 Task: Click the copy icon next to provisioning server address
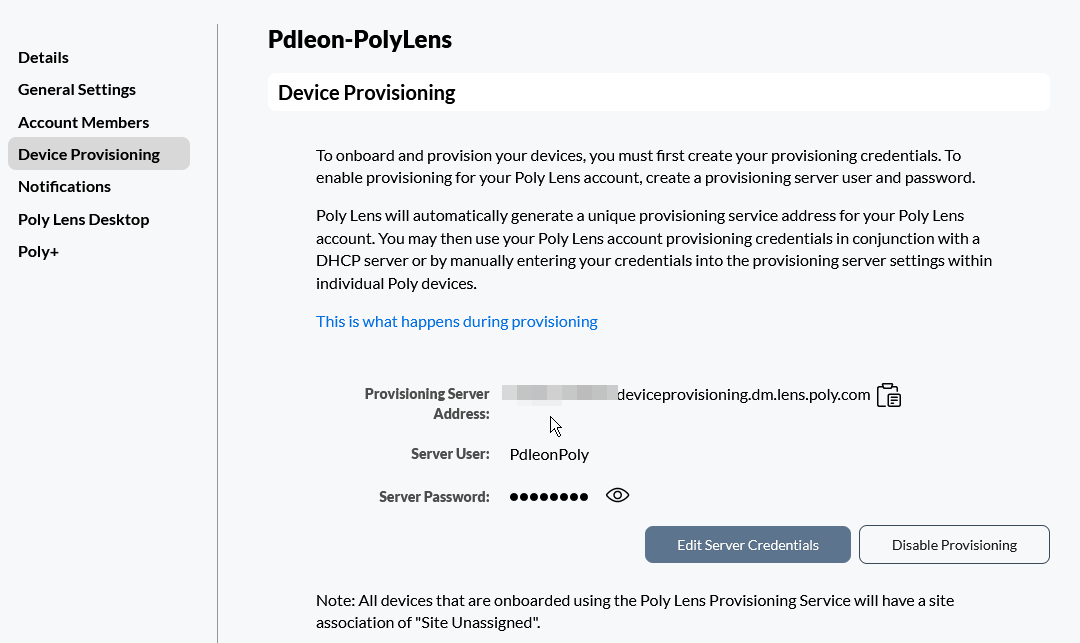coord(888,394)
